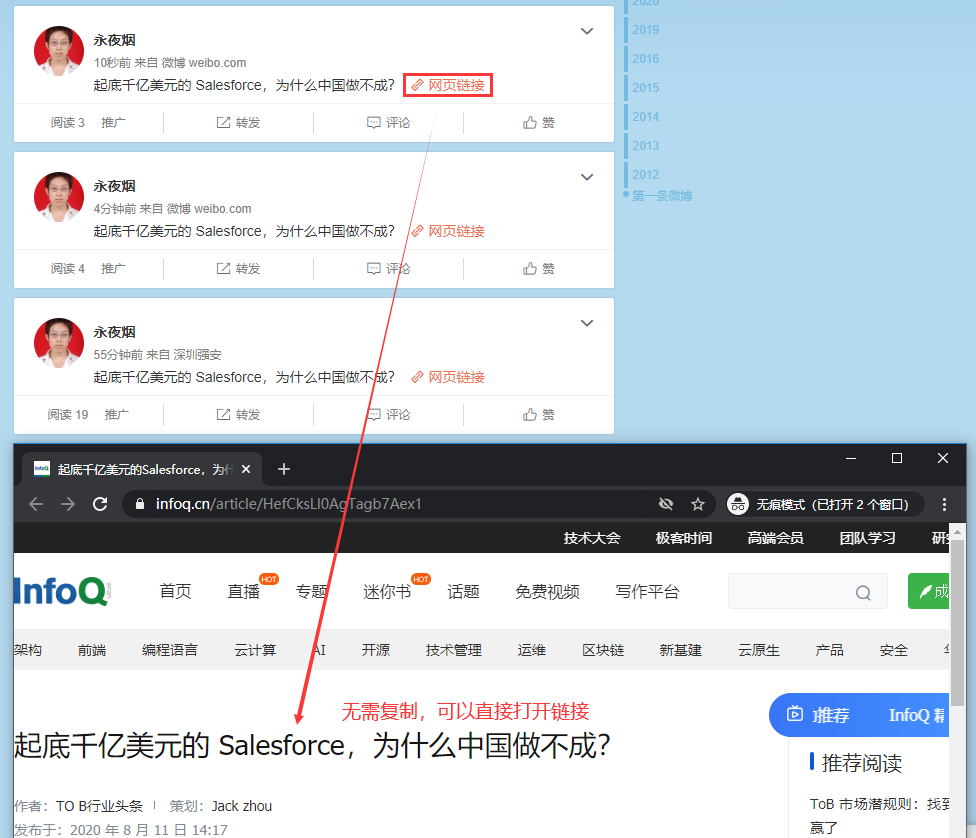
Task: Open 直播 in InfoQ navigation
Action: pyautogui.click(x=243, y=591)
